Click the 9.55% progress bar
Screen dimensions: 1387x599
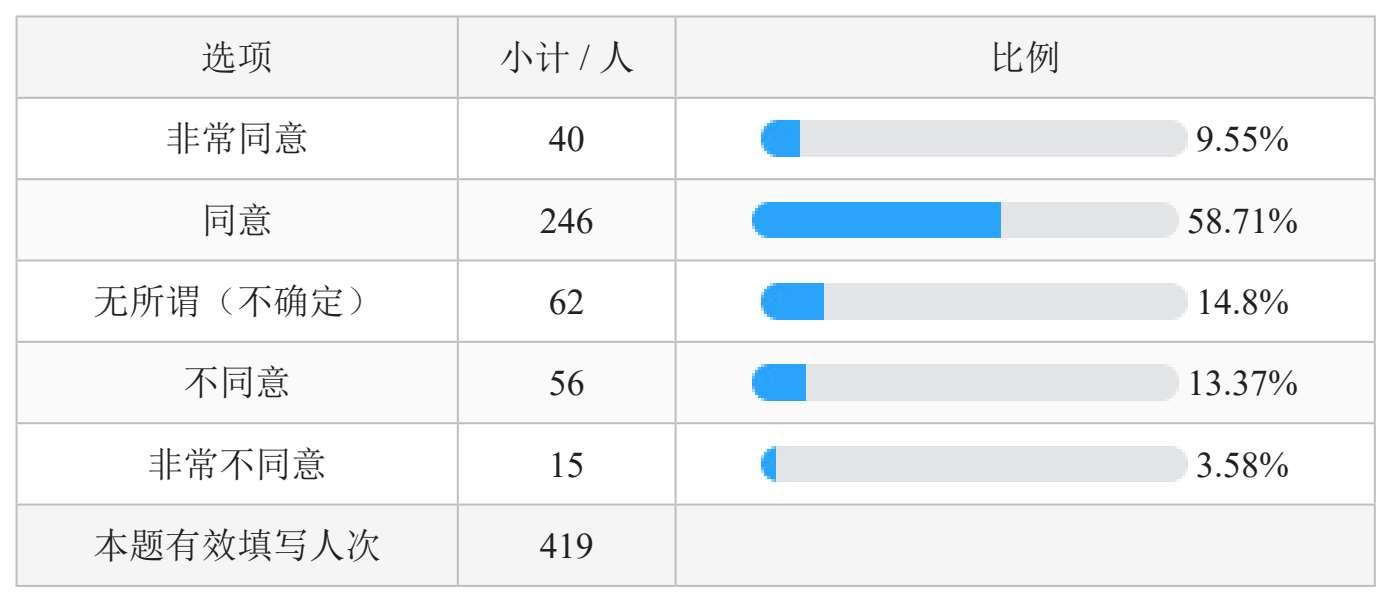tap(972, 139)
